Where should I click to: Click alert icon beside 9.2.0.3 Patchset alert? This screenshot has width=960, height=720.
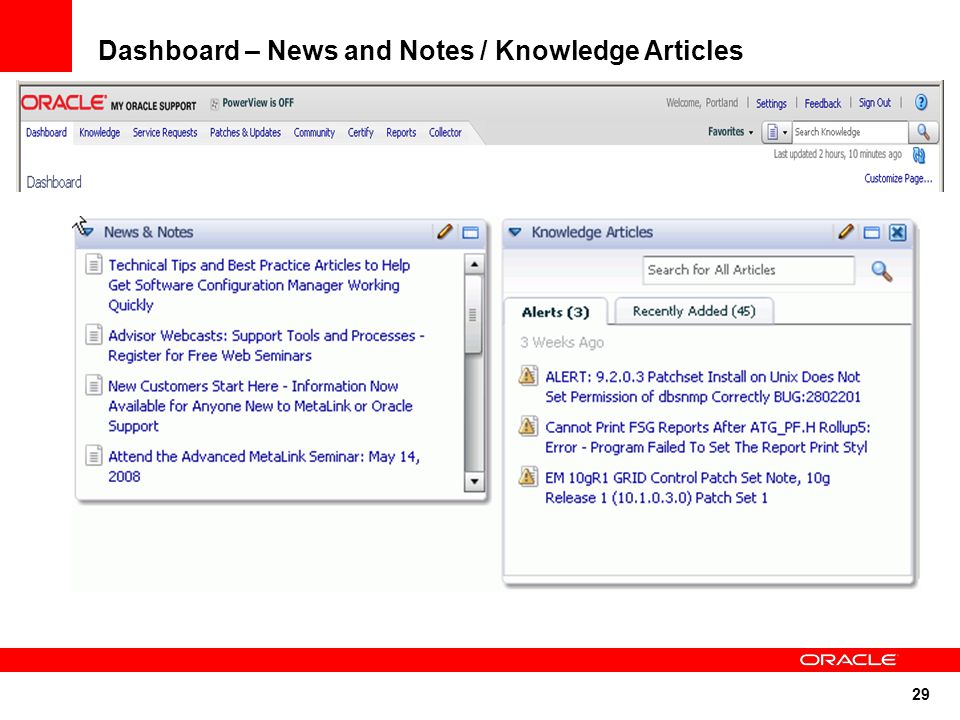(x=528, y=375)
